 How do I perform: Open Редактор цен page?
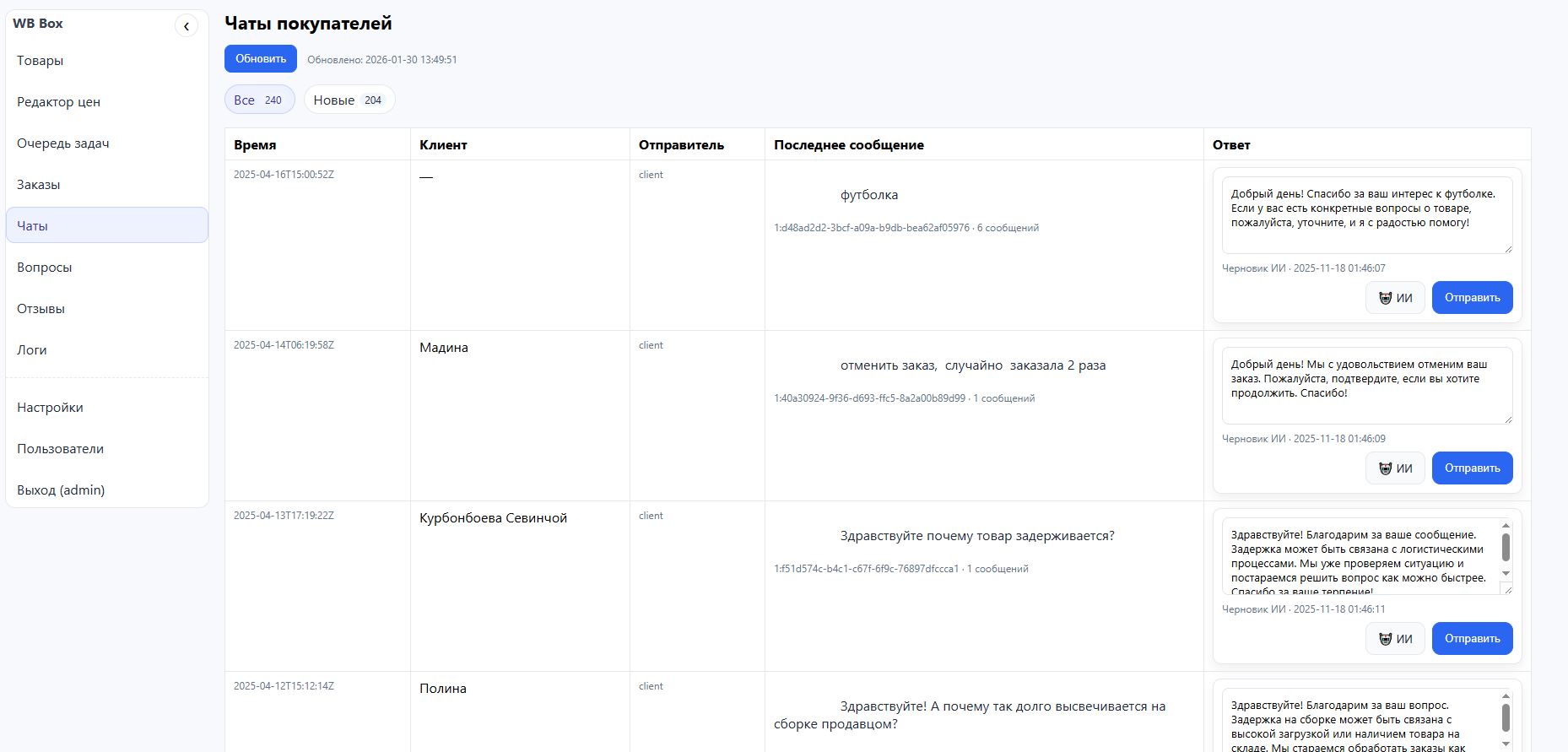pos(58,102)
